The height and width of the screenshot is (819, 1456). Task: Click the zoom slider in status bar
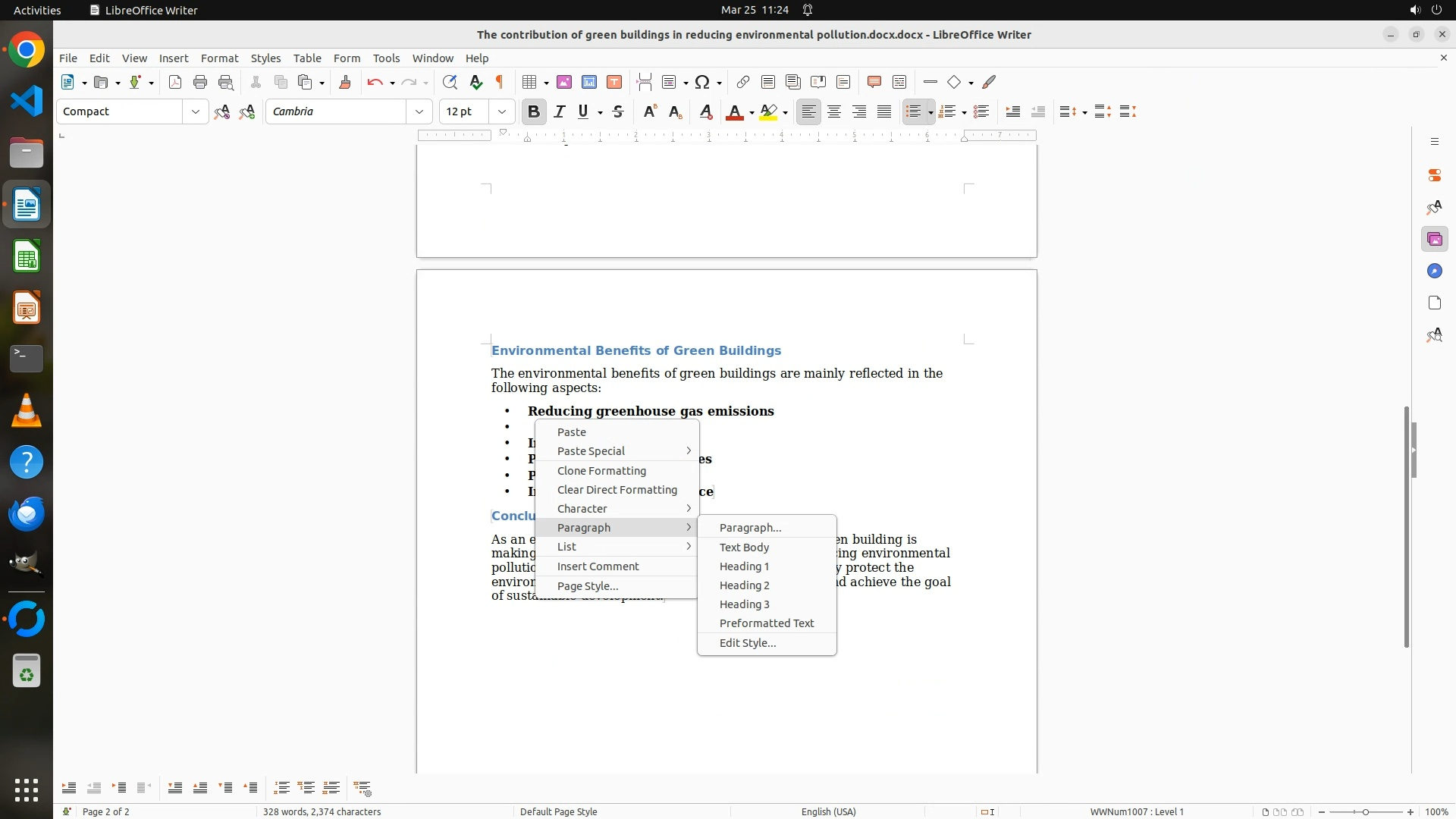[x=1366, y=812]
